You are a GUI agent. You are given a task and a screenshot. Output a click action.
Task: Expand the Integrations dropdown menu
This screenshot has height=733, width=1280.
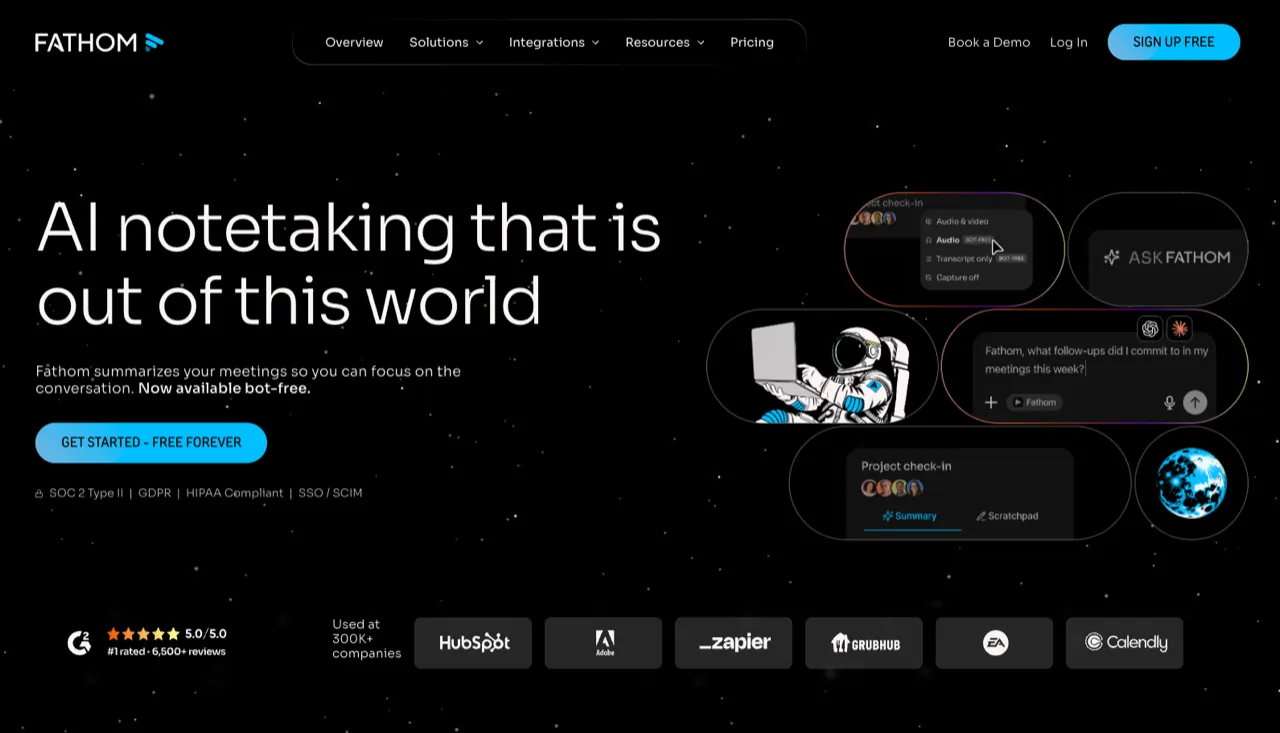click(554, 42)
